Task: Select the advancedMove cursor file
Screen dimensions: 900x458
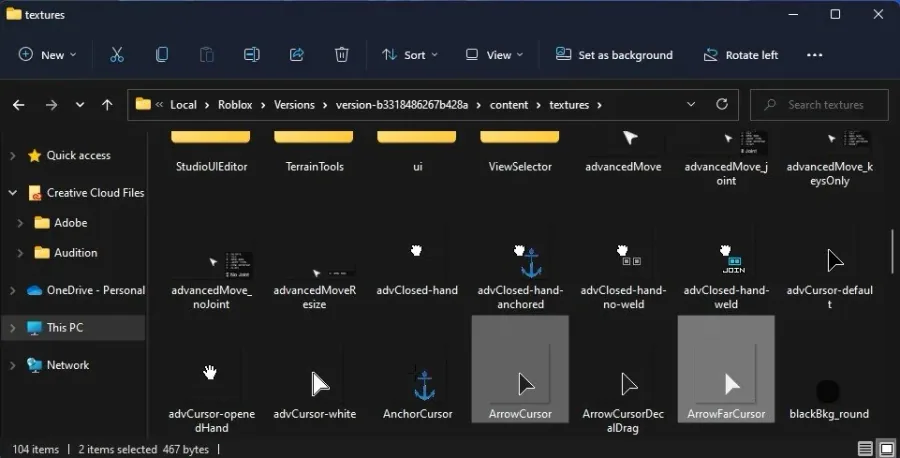Action: tap(623, 152)
